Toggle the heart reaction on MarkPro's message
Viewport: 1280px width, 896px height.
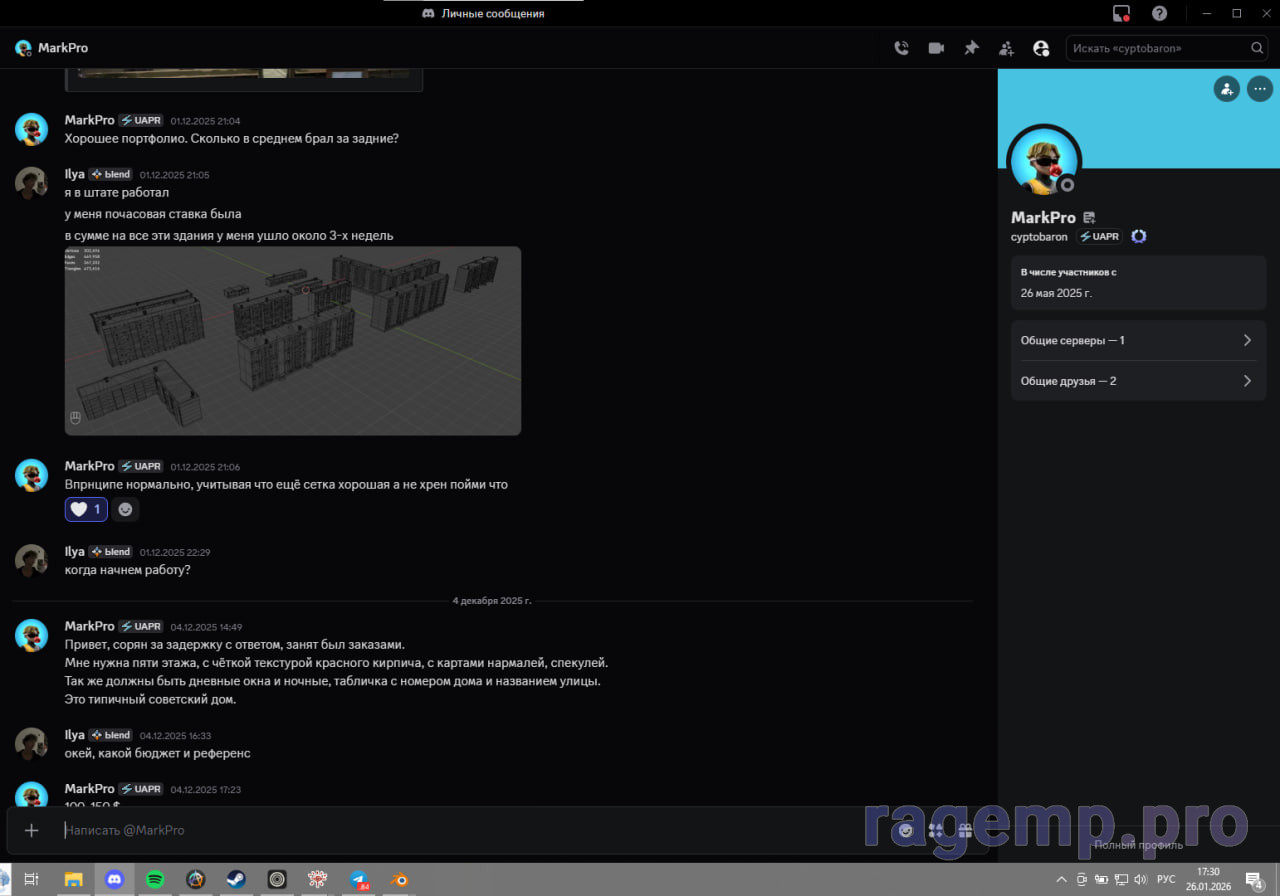tap(86, 509)
